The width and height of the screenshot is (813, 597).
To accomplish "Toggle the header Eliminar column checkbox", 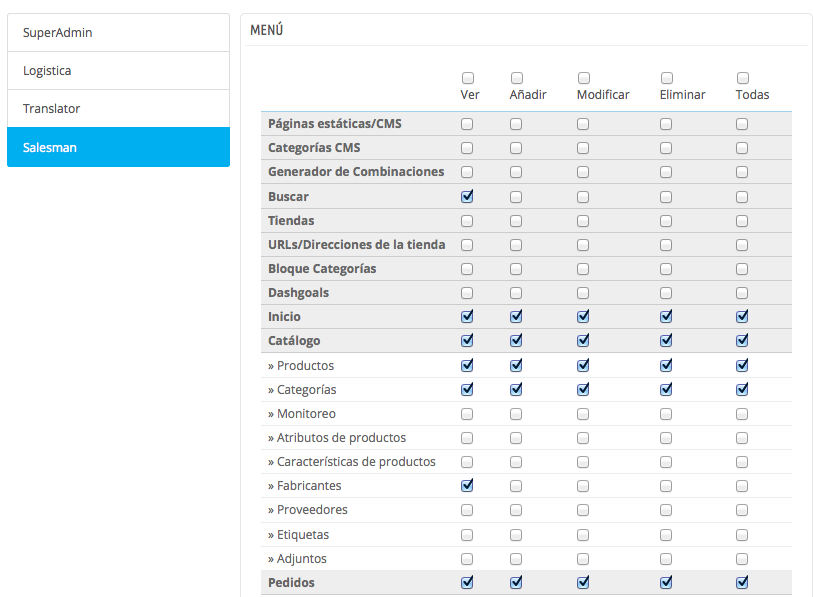I will coord(667,78).
